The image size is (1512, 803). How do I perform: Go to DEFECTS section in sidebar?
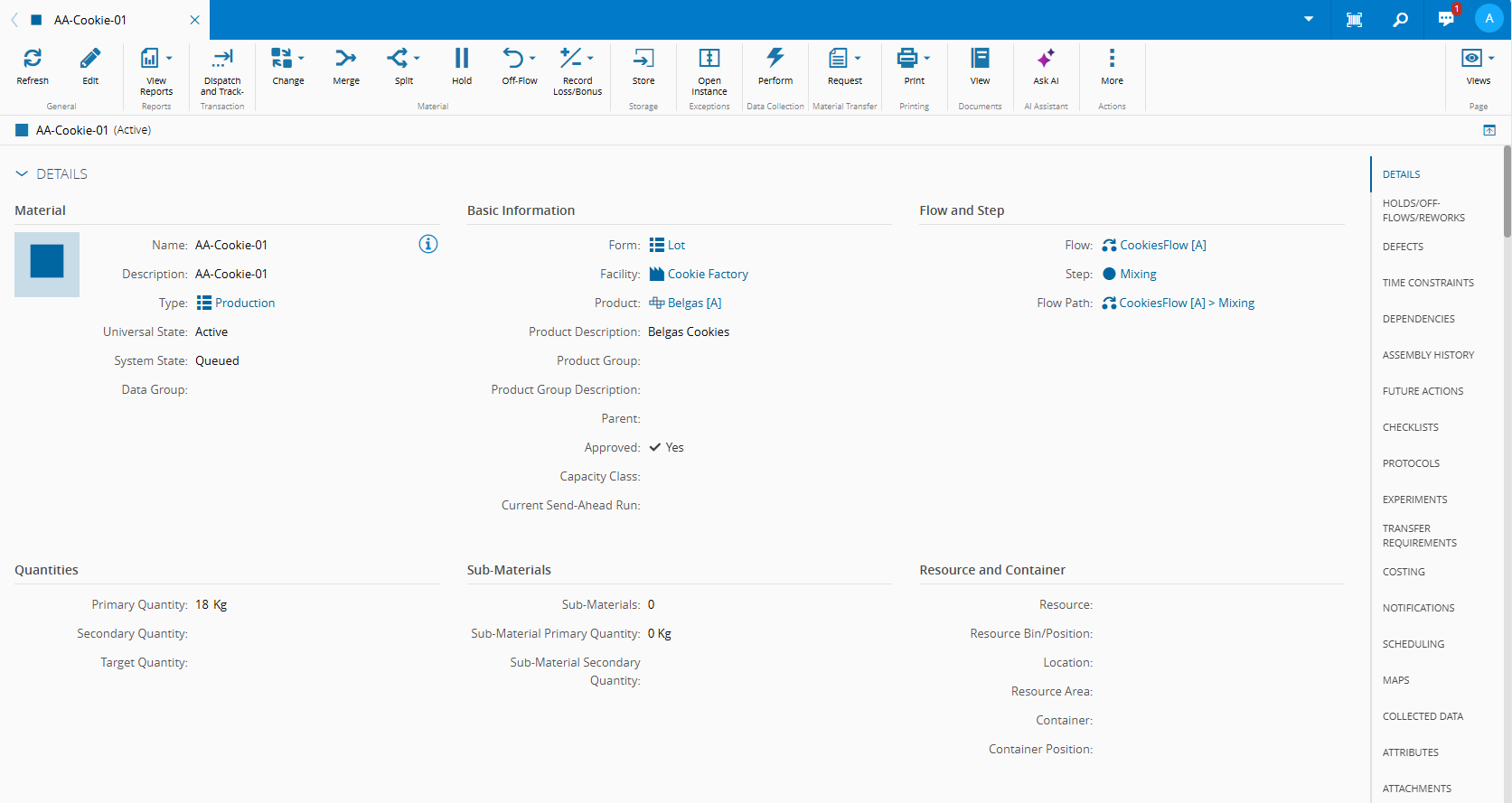point(1403,247)
